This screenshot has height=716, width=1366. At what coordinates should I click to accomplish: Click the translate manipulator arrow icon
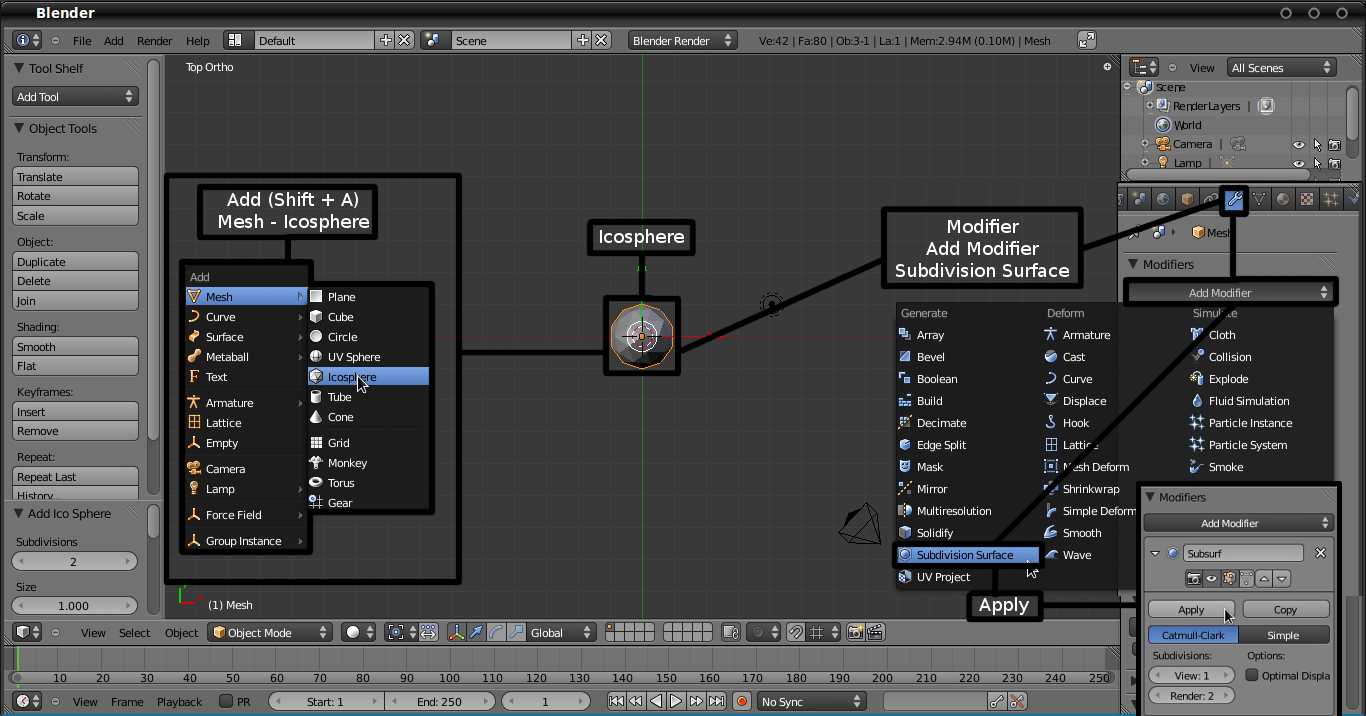click(477, 632)
